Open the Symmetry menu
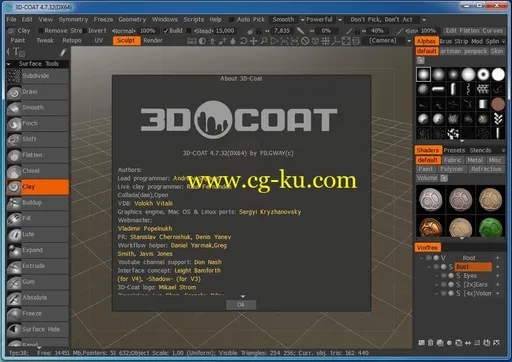 (x=73, y=20)
